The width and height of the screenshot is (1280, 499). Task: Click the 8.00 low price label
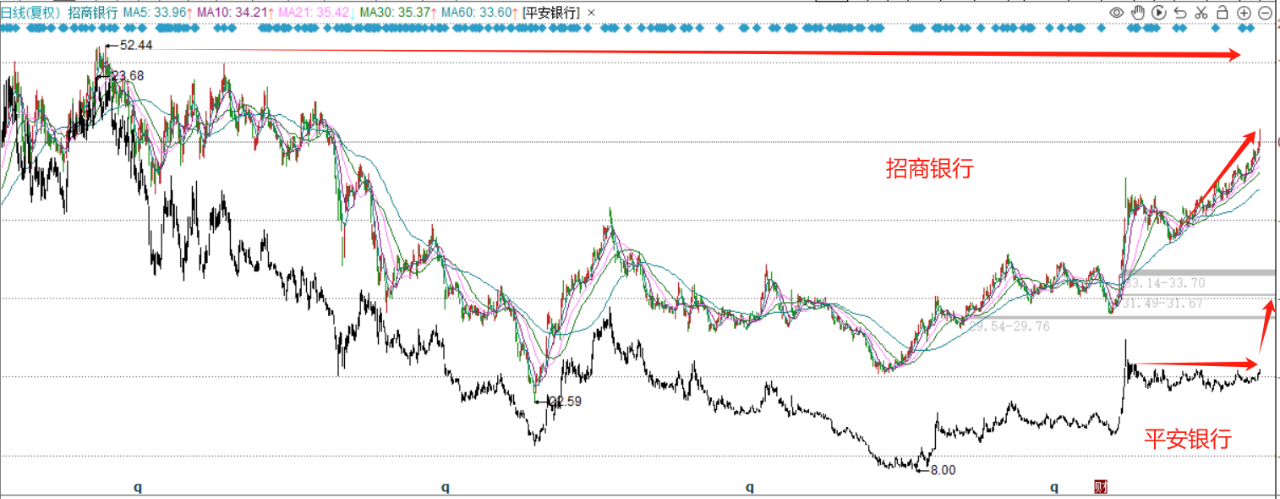coord(944,469)
